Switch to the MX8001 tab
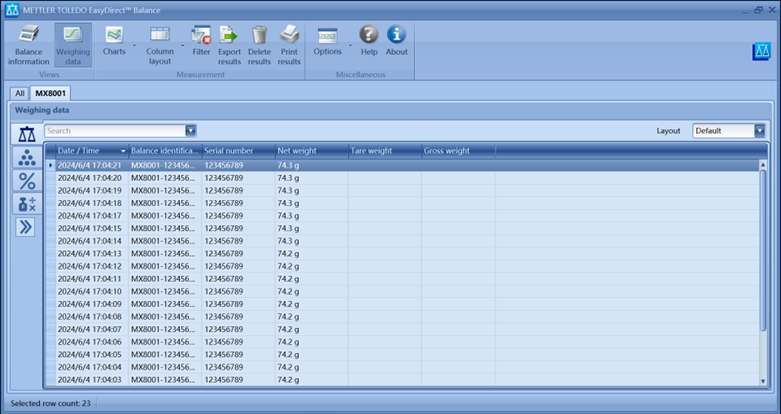Viewport: 781px width, 414px height. 50,93
